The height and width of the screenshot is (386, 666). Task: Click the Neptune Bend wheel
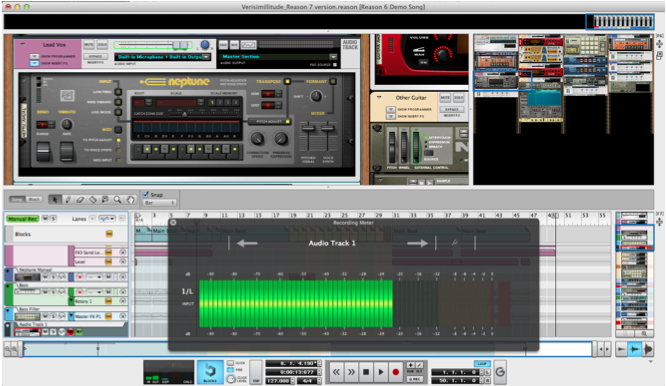43,152
